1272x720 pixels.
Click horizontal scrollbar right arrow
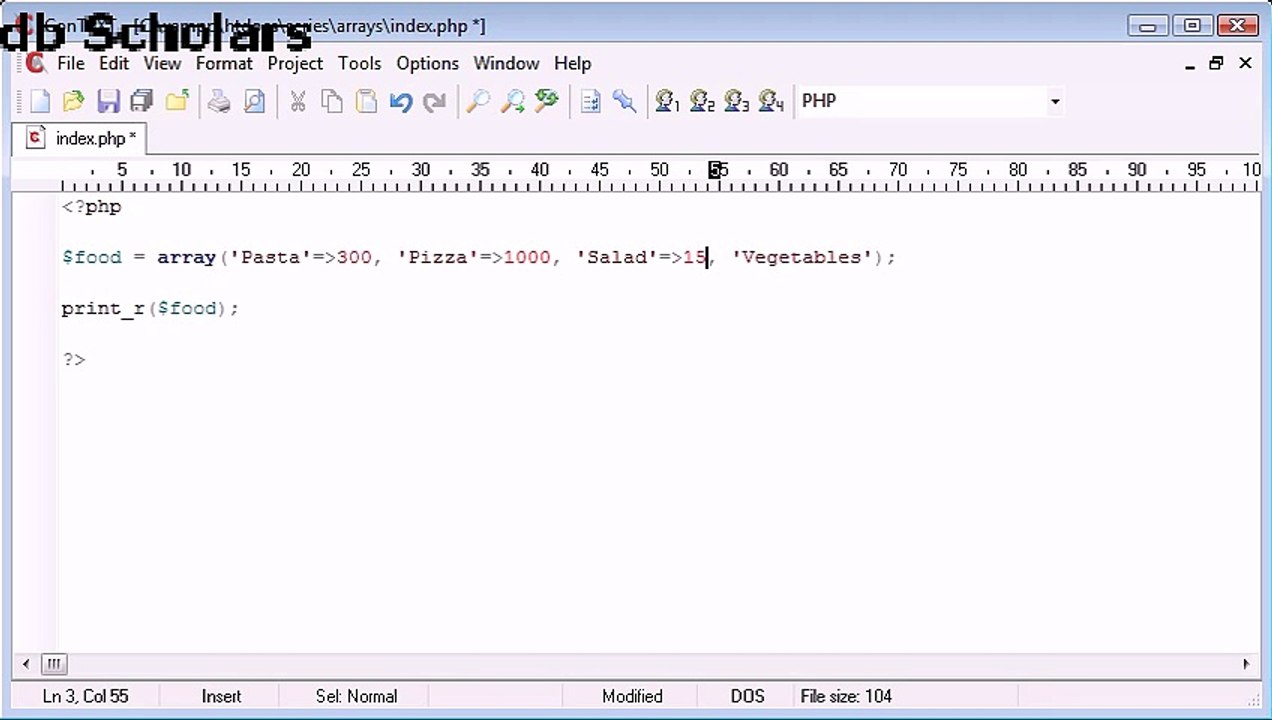tap(1246, 663)
